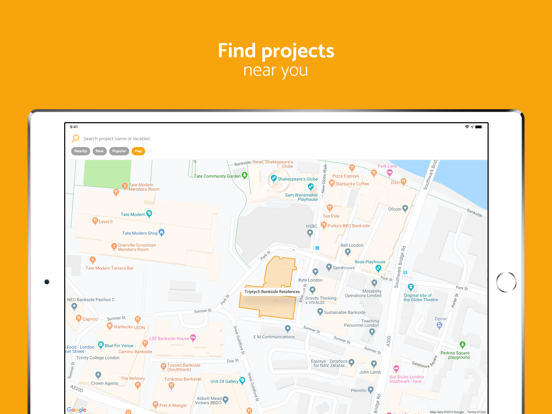This screenshot has width=552, height=414.
Task: Tap the John Lamb location pin
Action: click(374, 364)
